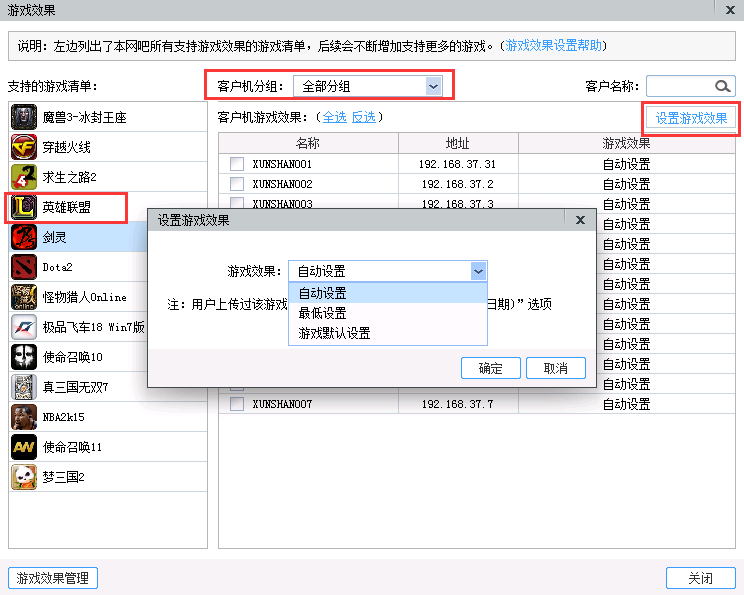This screenshot has height=595, width=744.
Task: Select 求生之路2 in the game list
Action: click(108, 177)
